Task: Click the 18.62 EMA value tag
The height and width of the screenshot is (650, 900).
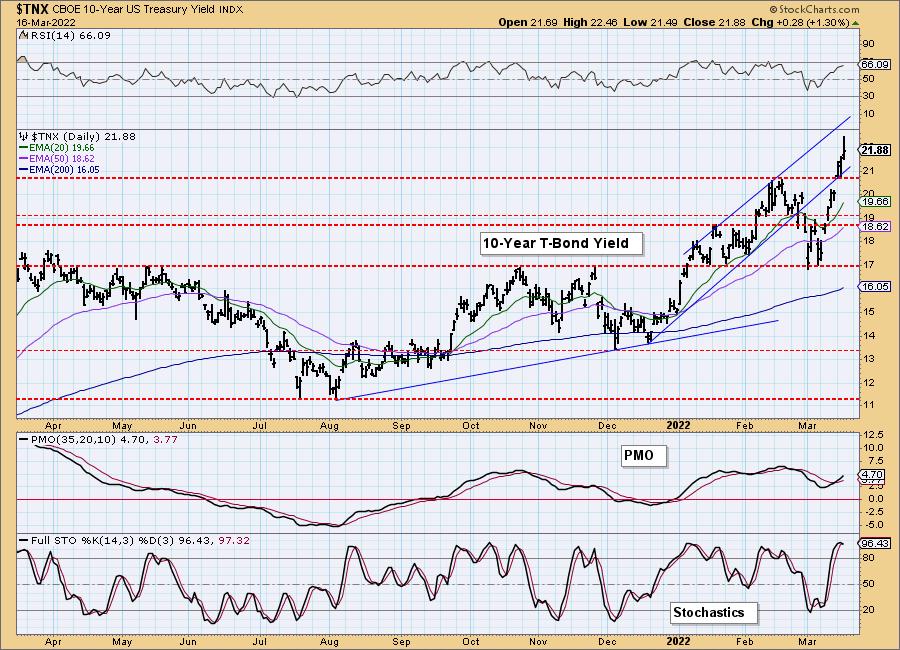Action: tap(875, 227)
